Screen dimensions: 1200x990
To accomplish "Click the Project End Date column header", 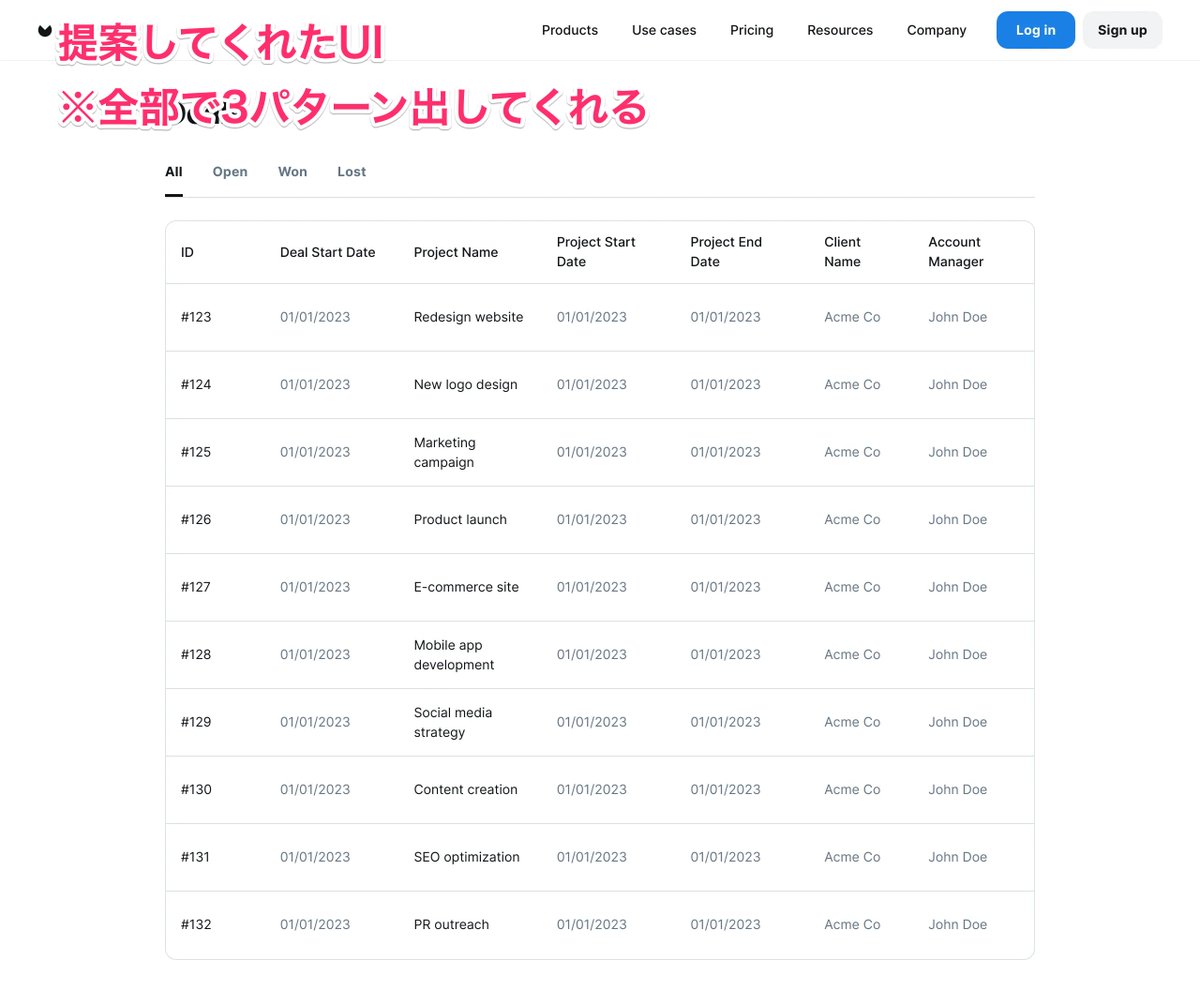I will [726, 252].
